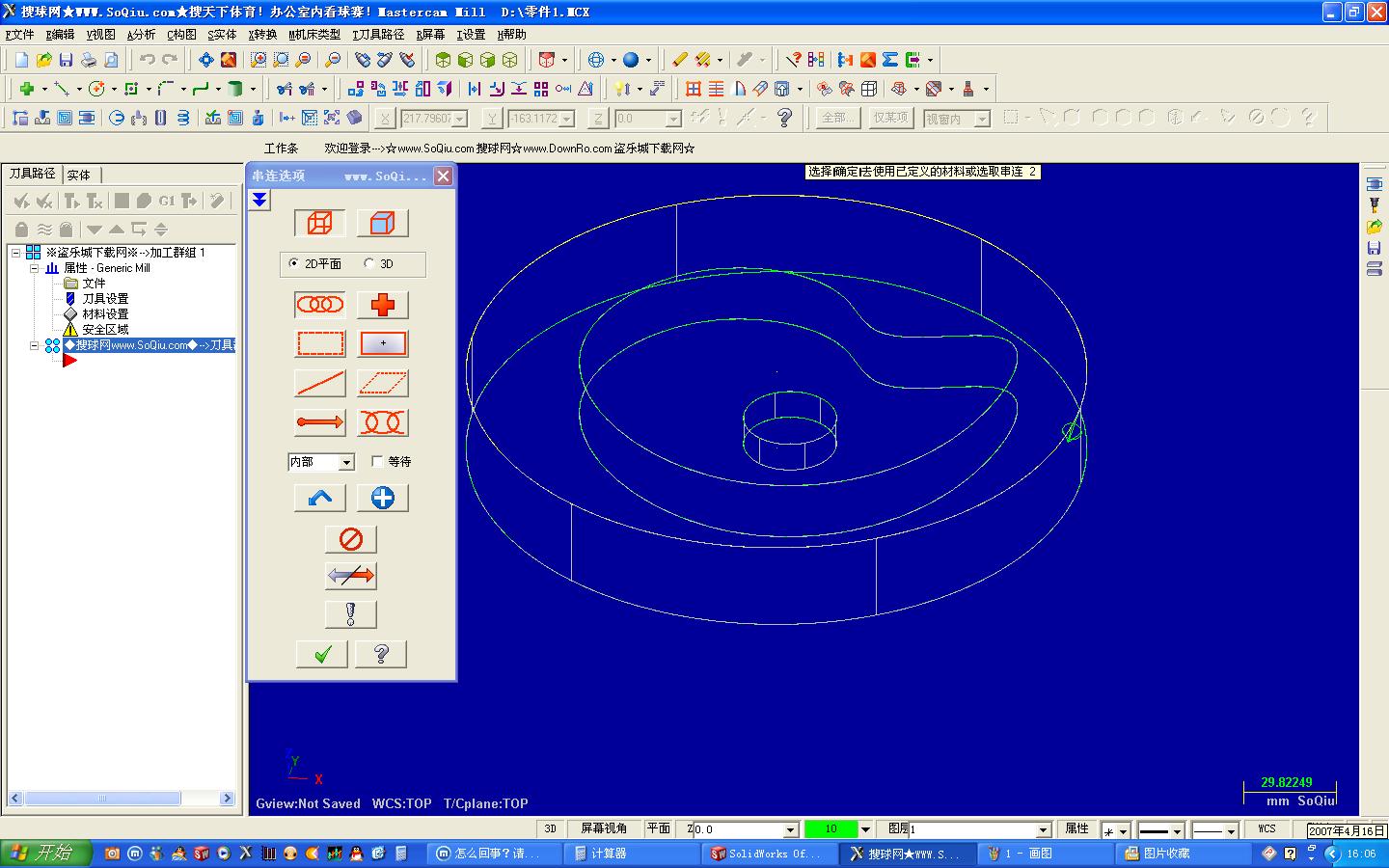Click the blue previous chain arrow button
The height and width of the screenshot is (868, 1389).
click(319, 498)
